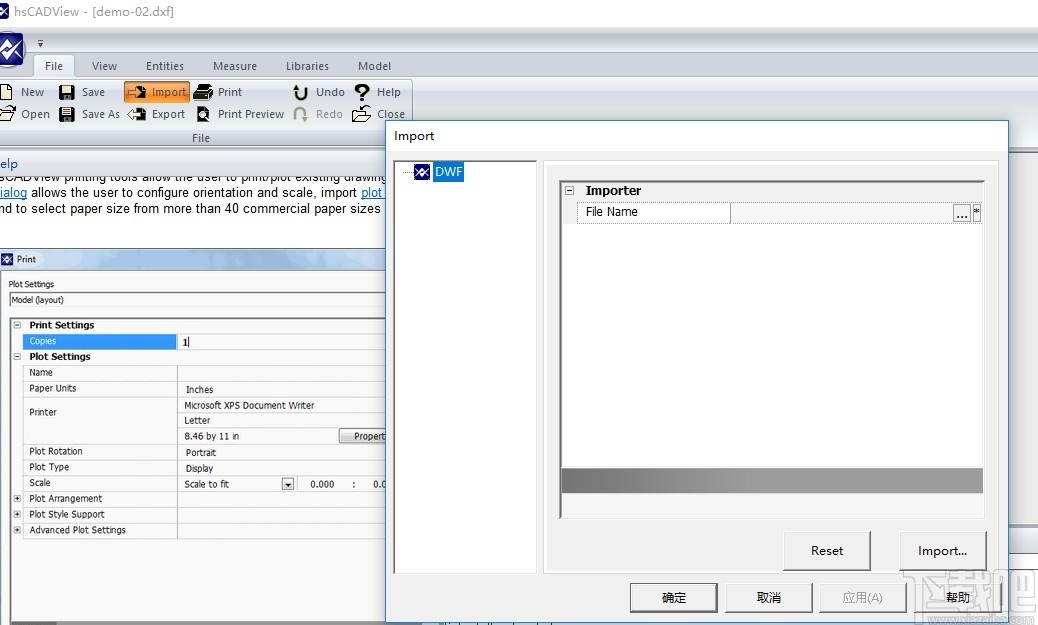Image resolution: width=1038 pixels, height=625 pixels.
Task: Click the Print Preview icon
Action: [x=203, y=115]
